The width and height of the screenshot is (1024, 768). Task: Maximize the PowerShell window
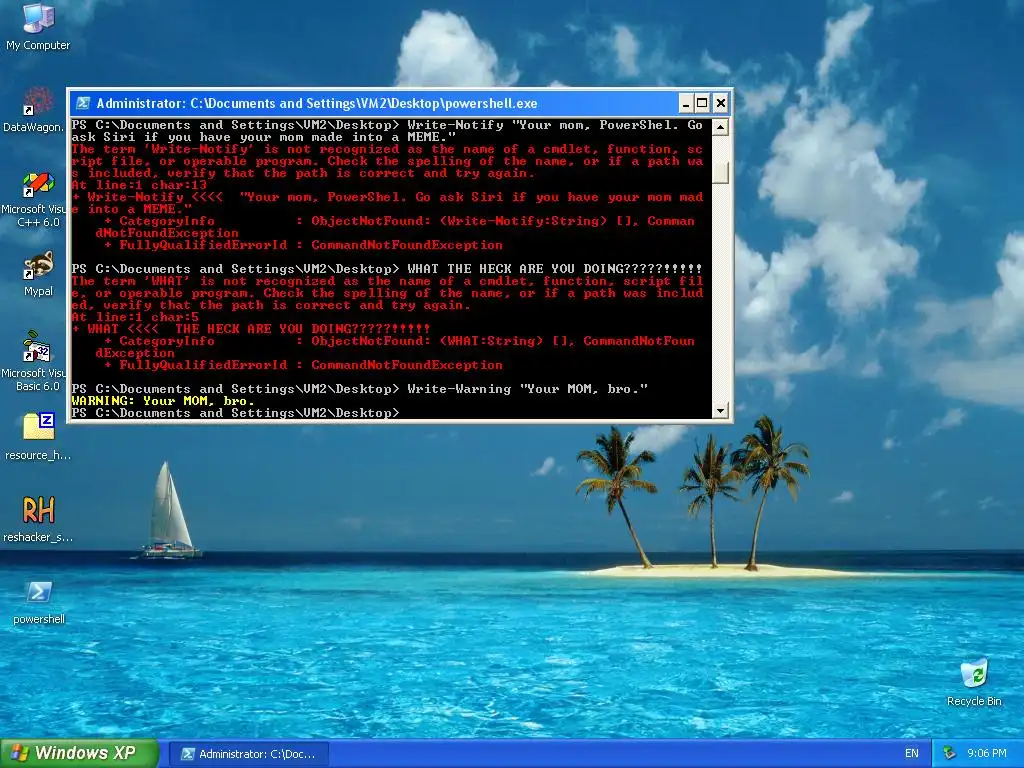coord(702,103)
